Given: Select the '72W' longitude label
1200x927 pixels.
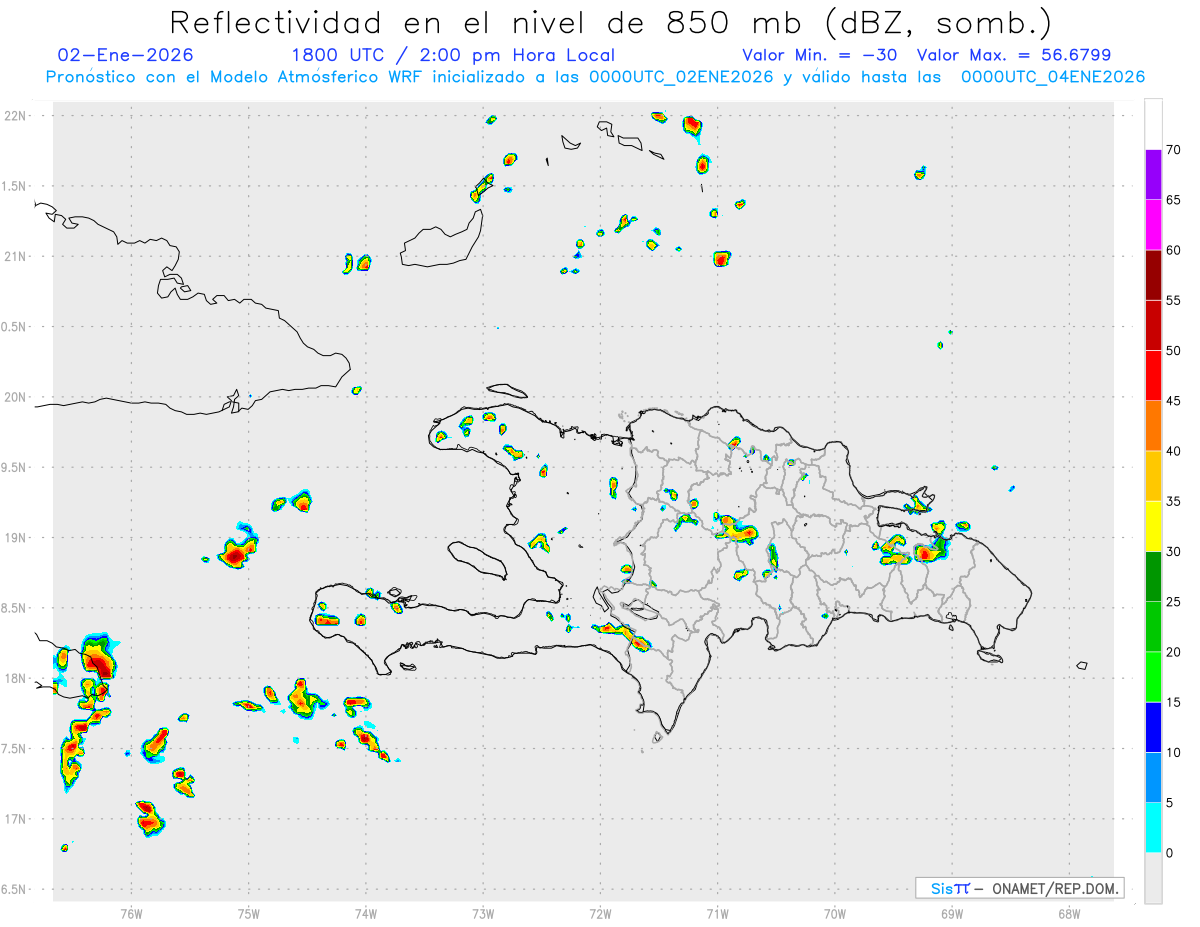Looking at the screenshot, I should tap(600, 914).
